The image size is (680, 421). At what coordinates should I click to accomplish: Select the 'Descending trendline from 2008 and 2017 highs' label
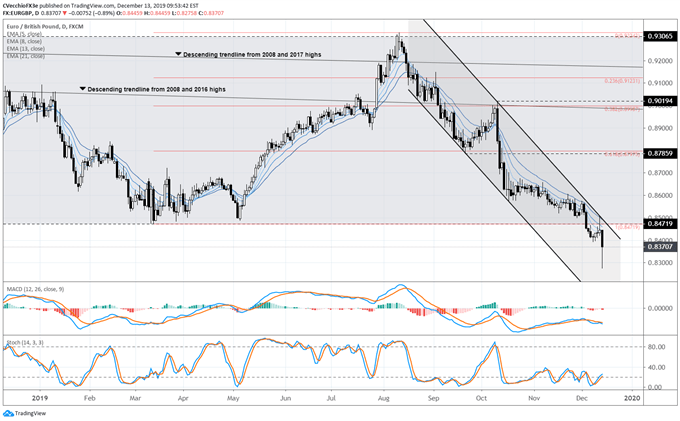(252, 55)
